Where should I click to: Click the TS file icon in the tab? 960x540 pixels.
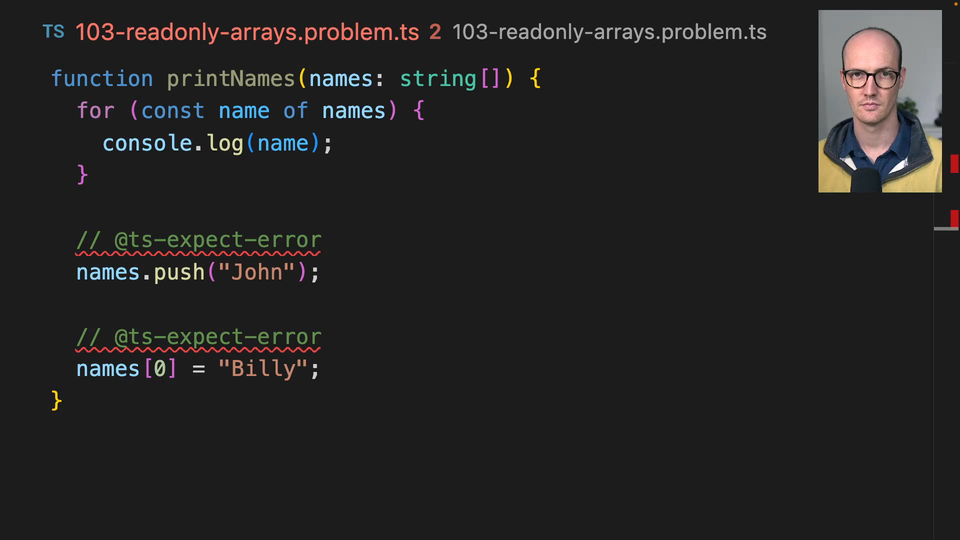tap(53, 32)
